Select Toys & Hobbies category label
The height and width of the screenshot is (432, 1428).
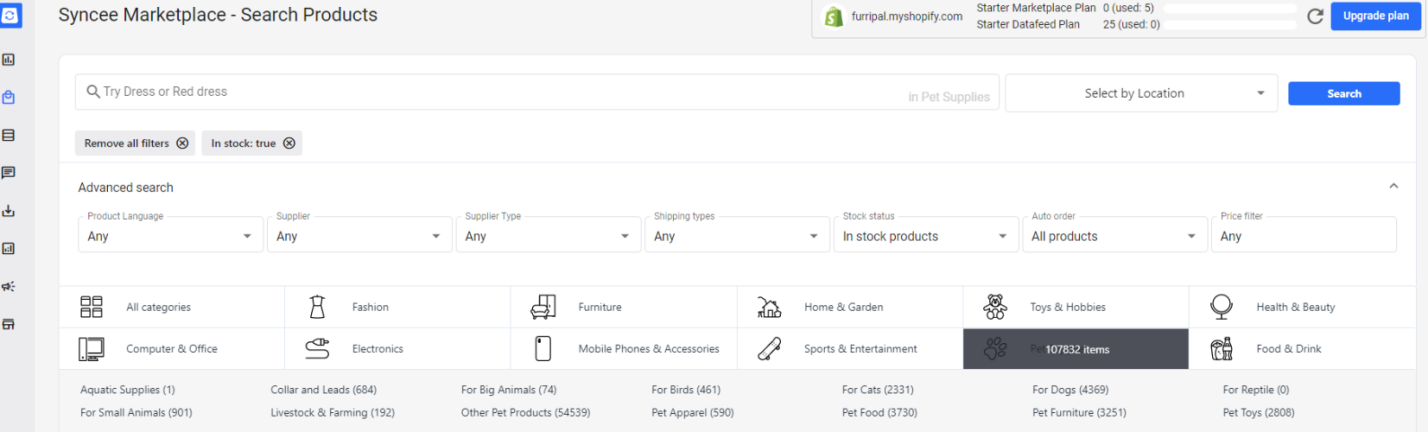1068,307
